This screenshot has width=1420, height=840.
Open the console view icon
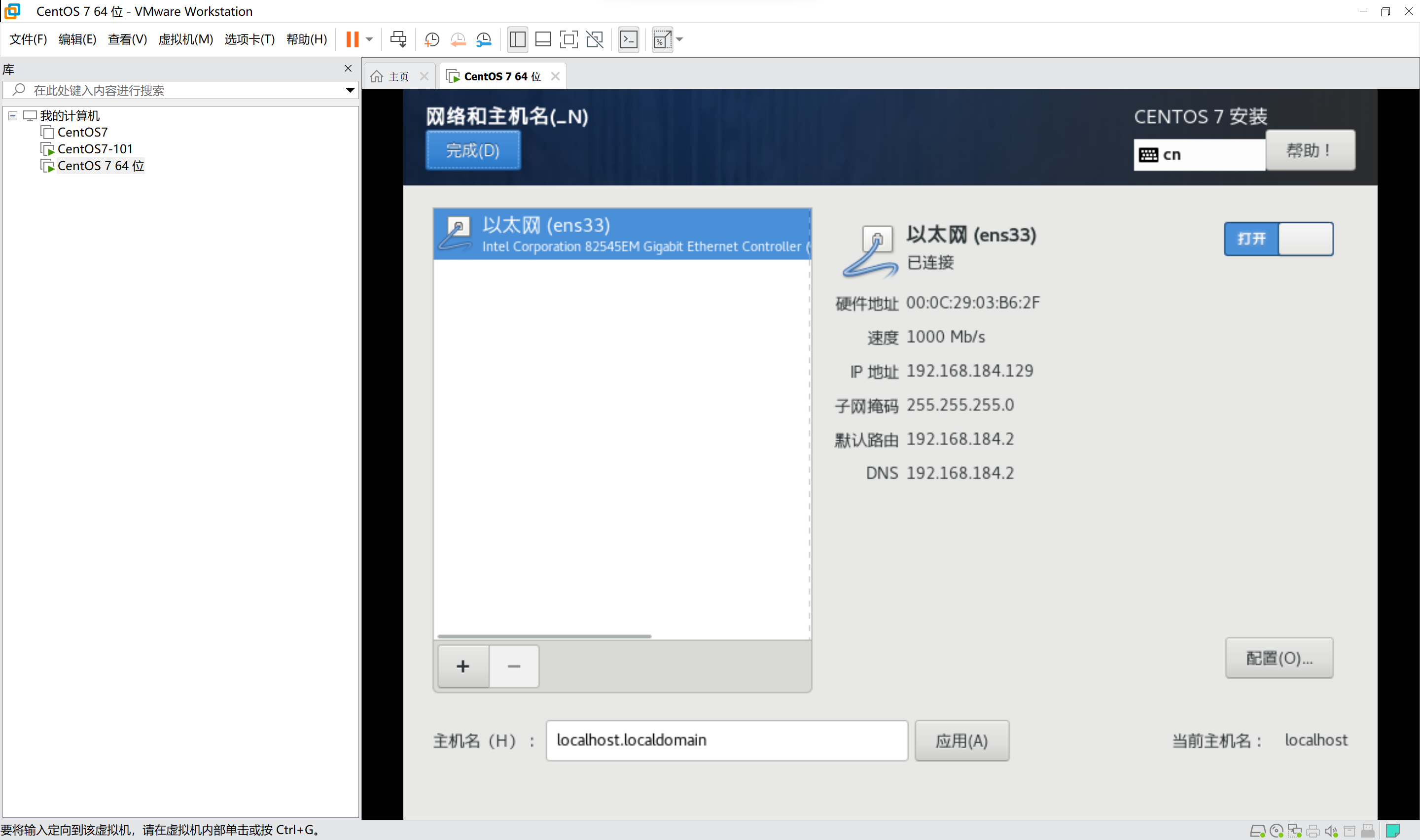tap(629, 39)
